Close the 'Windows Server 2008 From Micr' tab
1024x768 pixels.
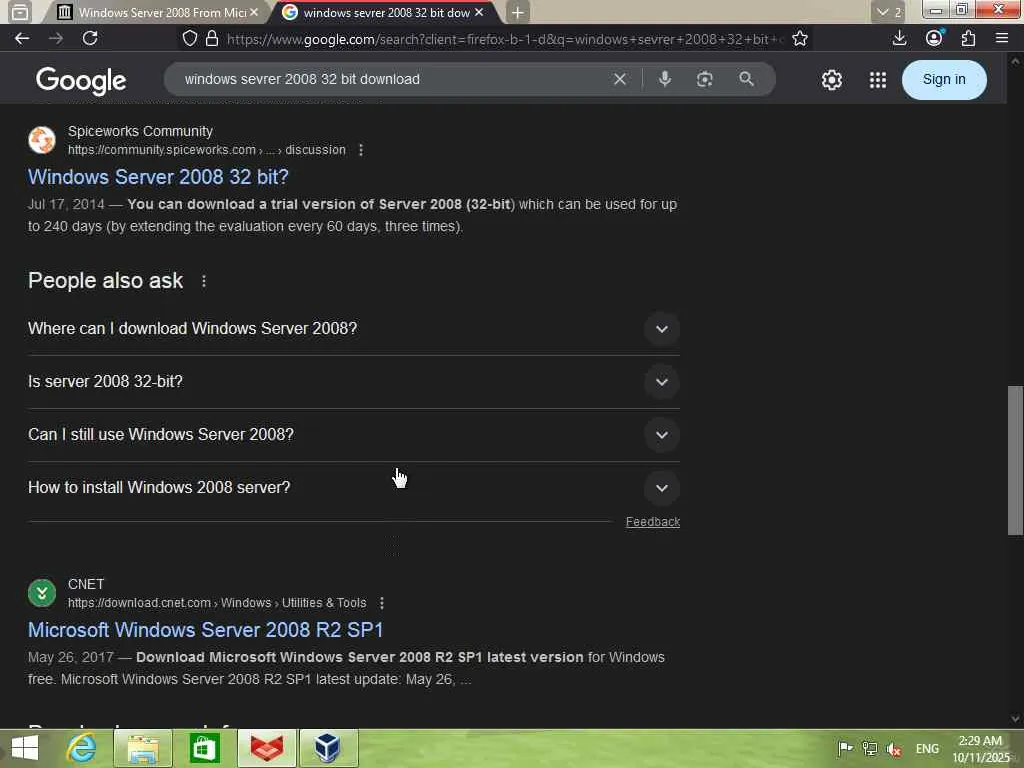point(254,12)
